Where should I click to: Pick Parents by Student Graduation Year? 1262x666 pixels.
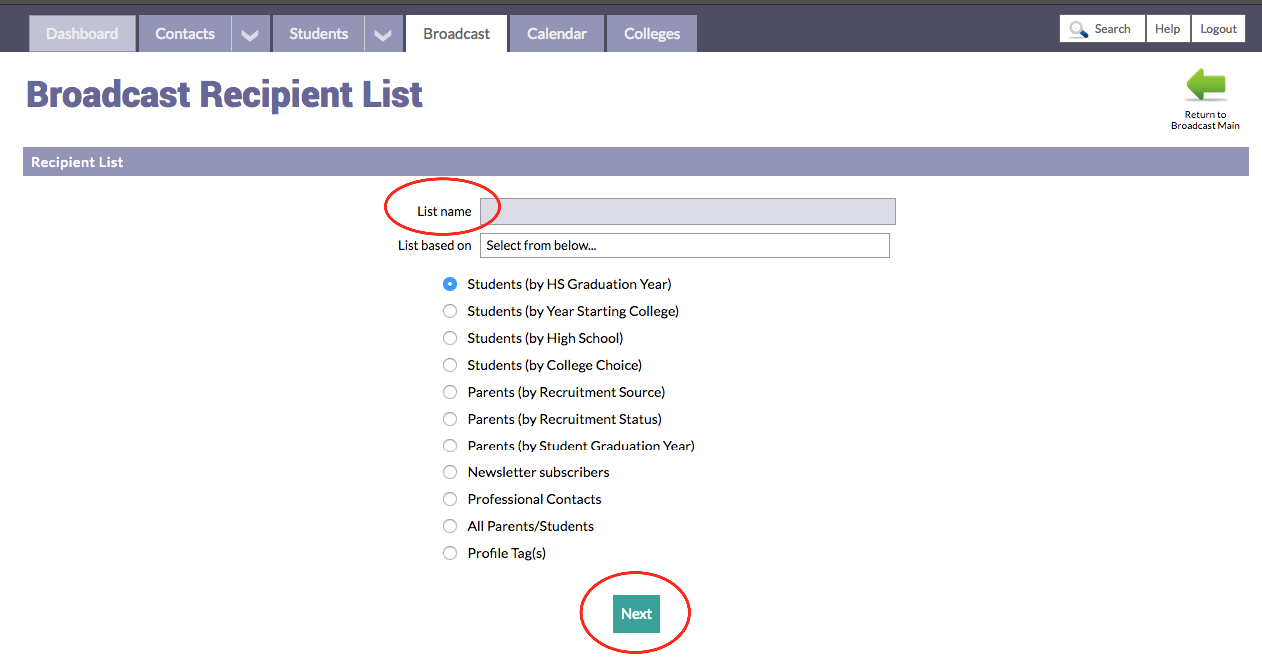click(x=450, y=446)
